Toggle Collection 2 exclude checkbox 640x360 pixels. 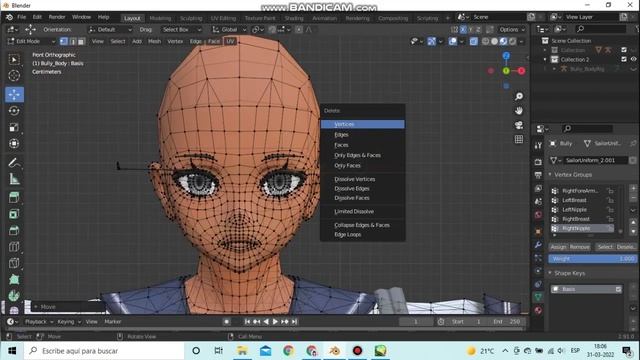tap(624, 59)
